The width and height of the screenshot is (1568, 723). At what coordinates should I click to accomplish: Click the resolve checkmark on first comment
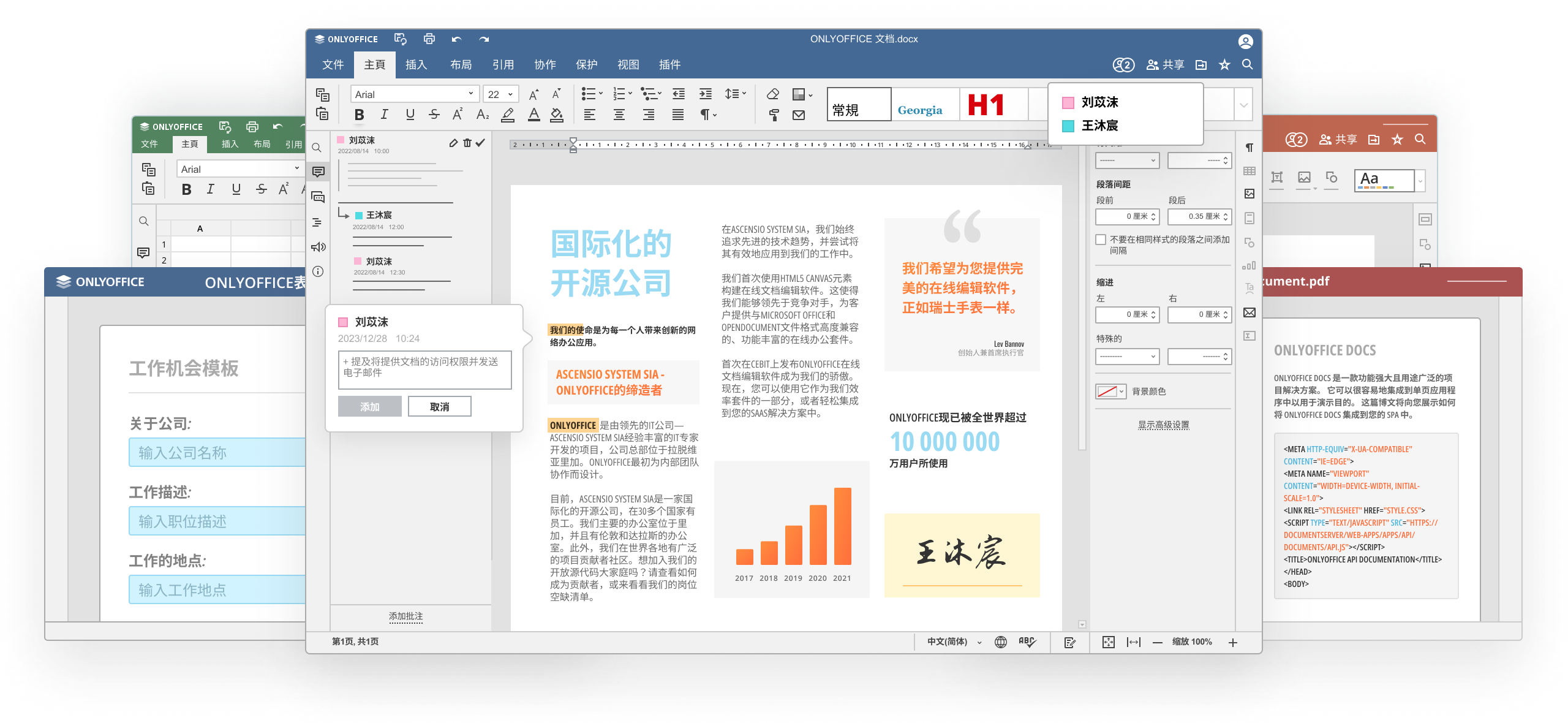pyautogui.click(x=481, y=143)
